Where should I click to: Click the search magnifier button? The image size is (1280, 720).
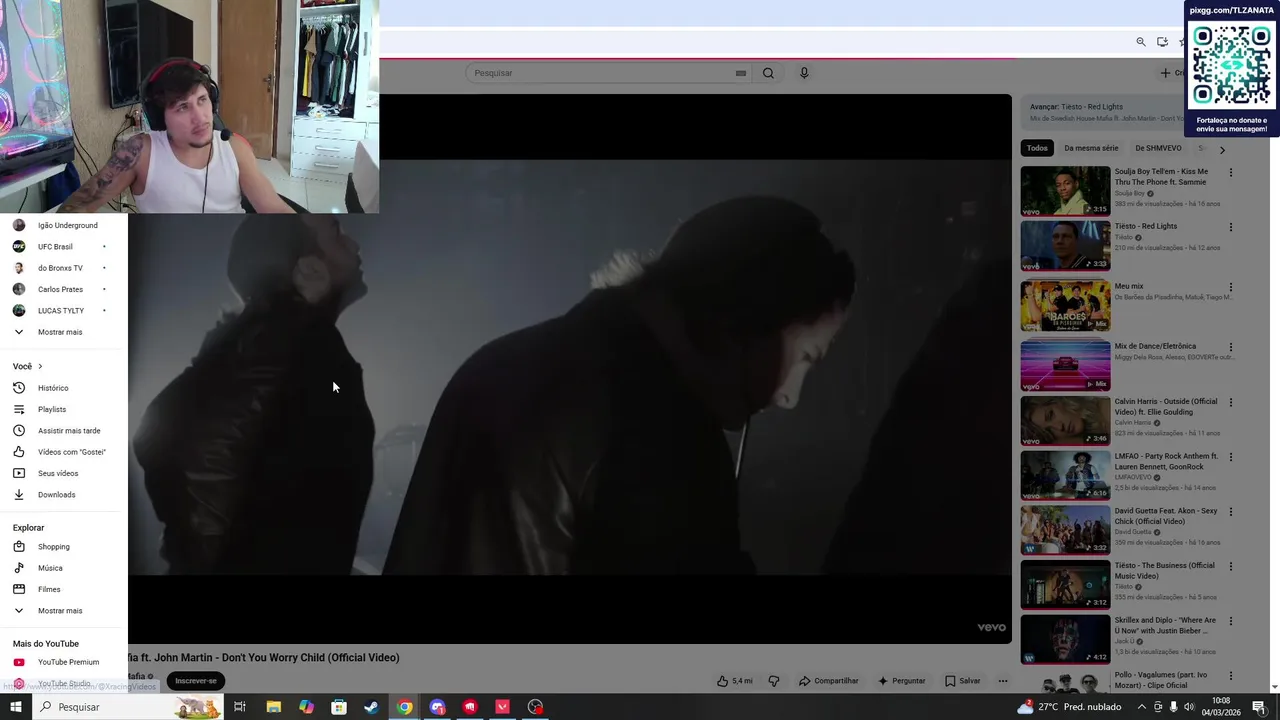(x=768, y=73)
